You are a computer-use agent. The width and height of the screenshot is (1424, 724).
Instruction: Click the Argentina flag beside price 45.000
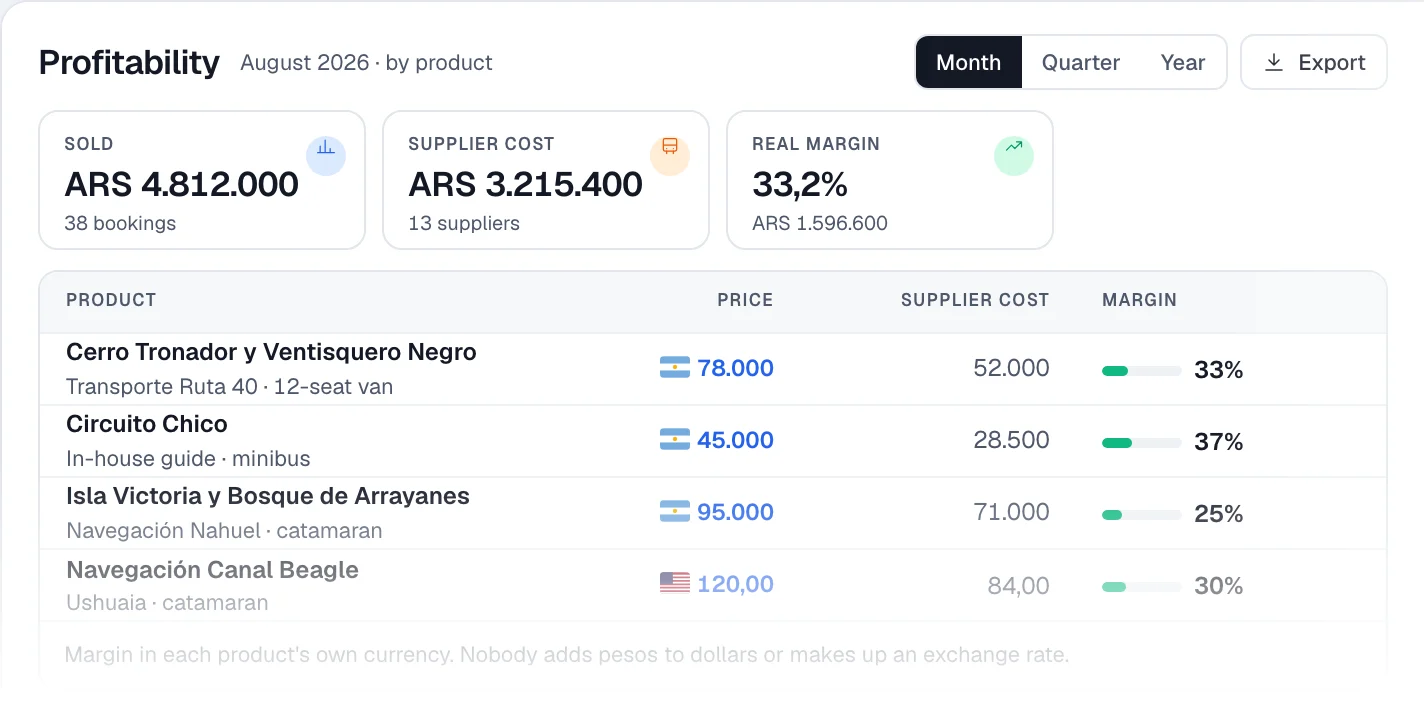point(675,440)
